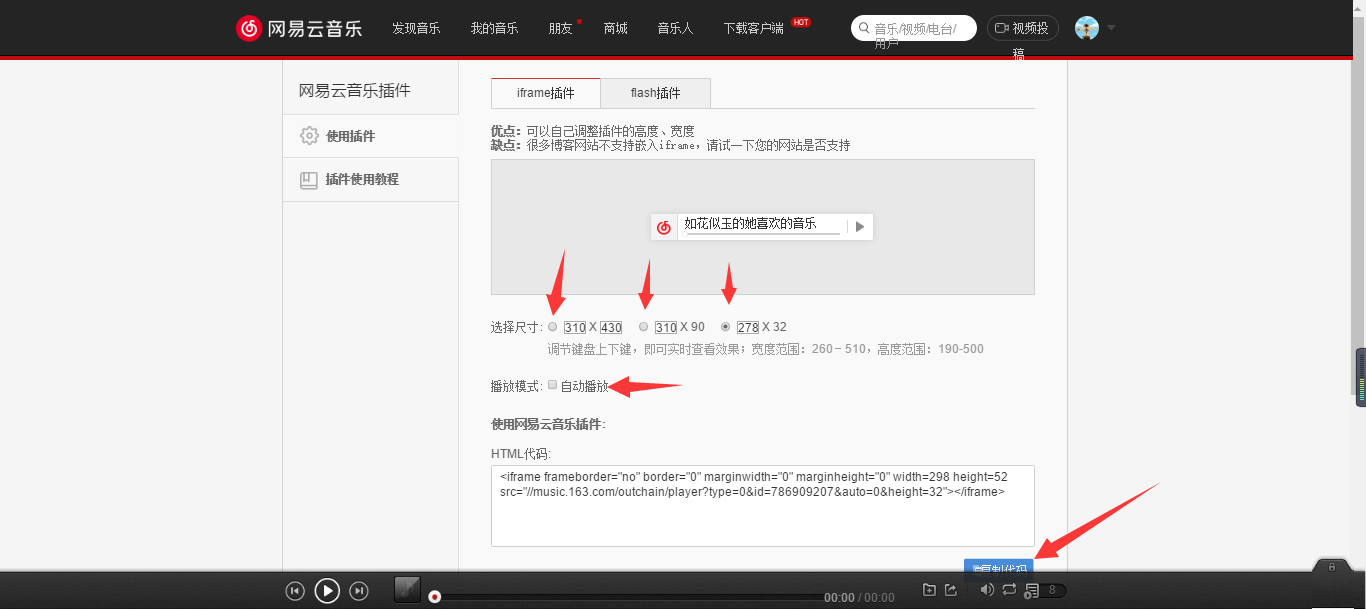Click the 310 width field before X 90
Viewport: 1366px width, 609px height.
point(666,327)
